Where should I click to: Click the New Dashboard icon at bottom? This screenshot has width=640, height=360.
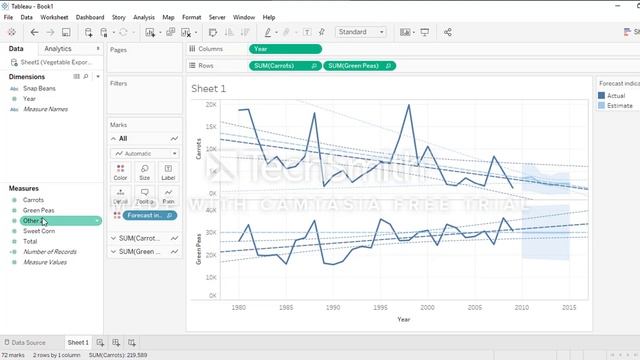pyautogui.click(x=116, y=342)
